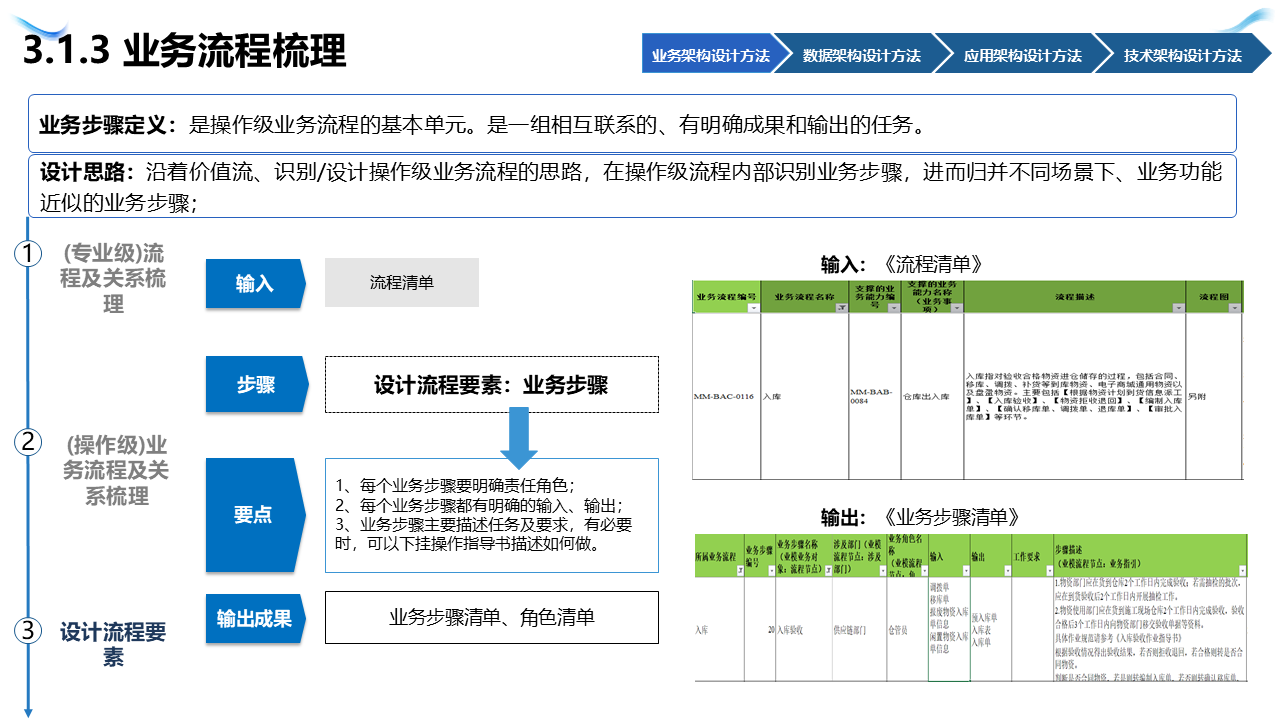This screenshot has height=720, width=1280.
Task: Click the blue 输出成果 button
Action: [254, 617]
